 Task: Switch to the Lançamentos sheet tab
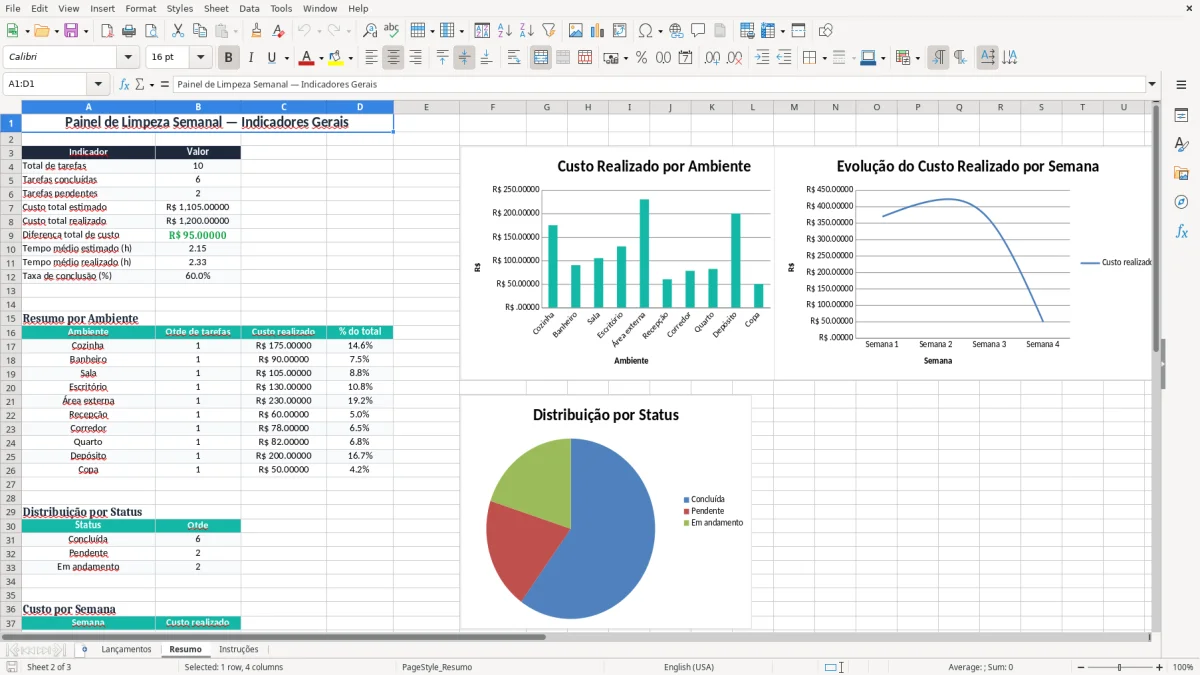[x=126, y=649]
